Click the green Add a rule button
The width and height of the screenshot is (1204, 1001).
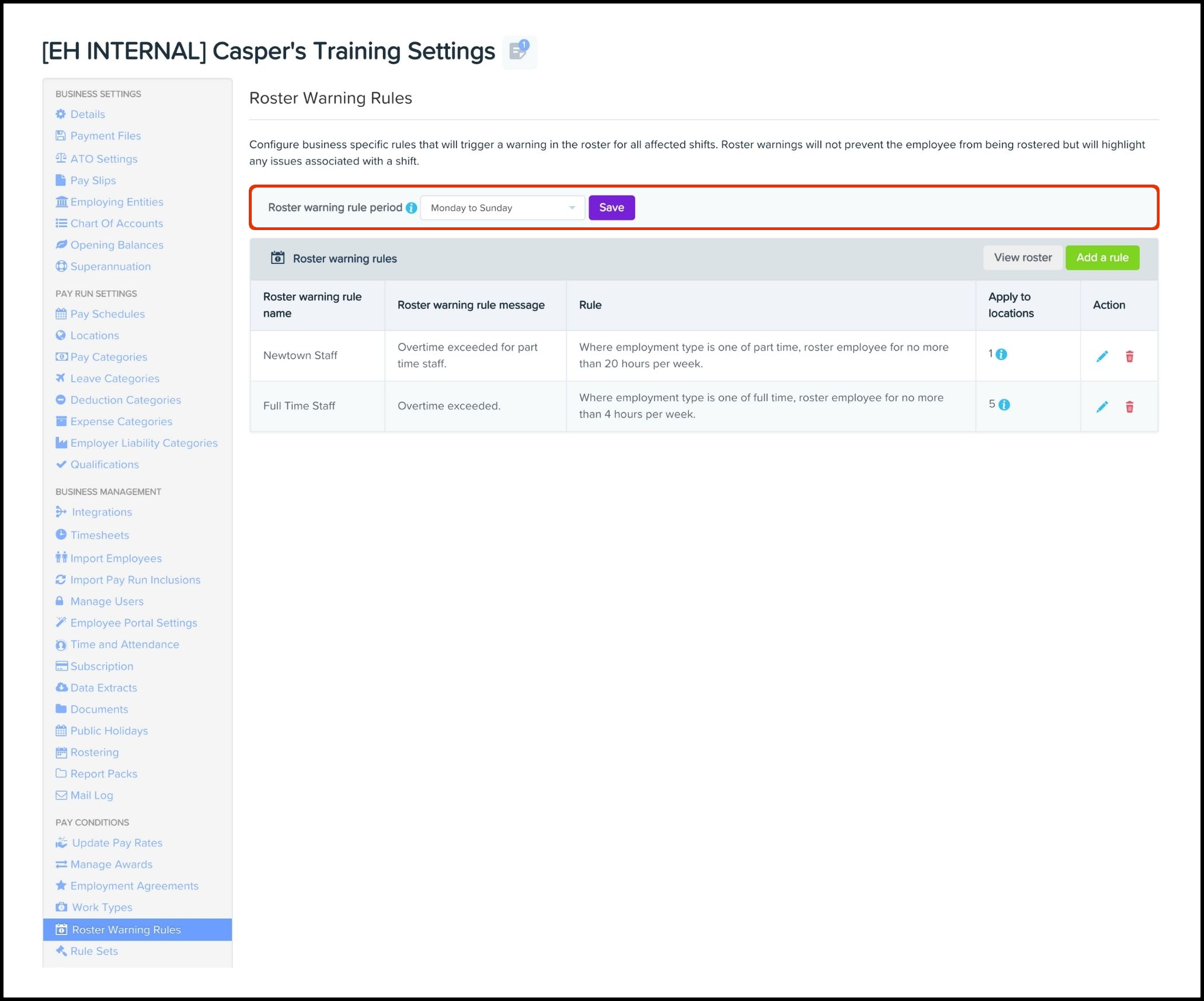(1102, 258)
